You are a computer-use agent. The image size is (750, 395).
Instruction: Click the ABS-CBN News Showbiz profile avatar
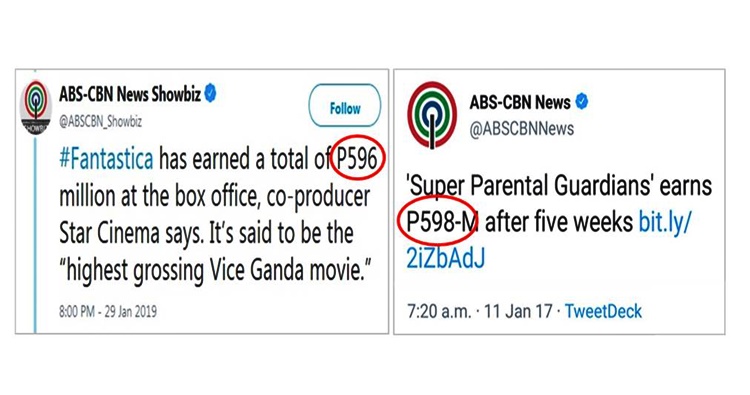(x=36, y=108)
